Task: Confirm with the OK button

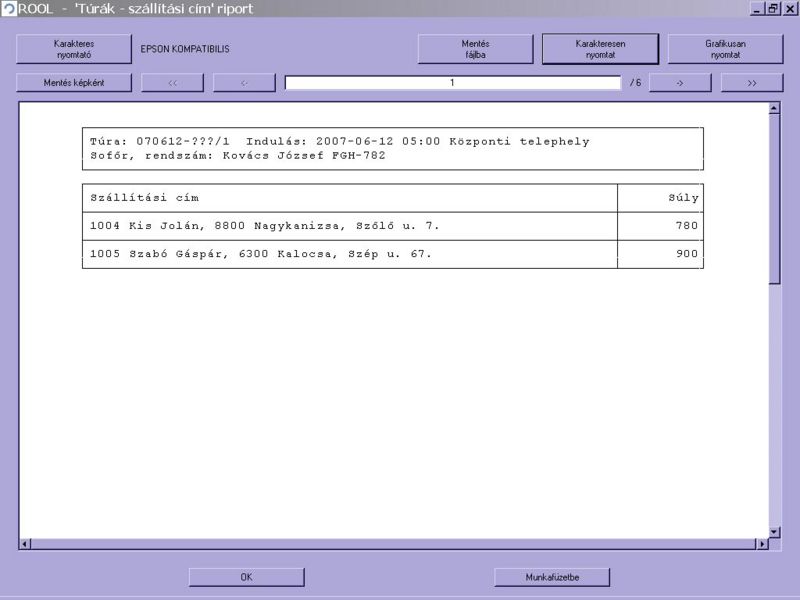Action: click(246, 577)
